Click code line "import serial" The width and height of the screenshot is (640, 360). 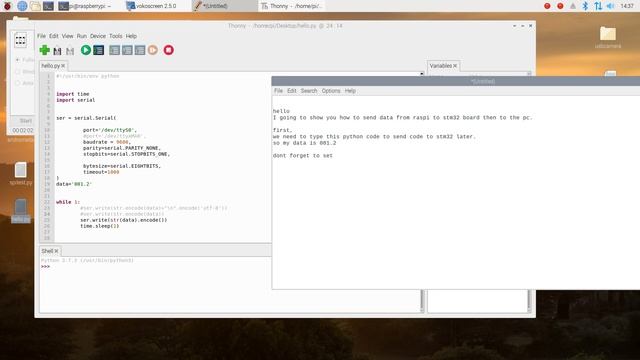tap(76, 100)
